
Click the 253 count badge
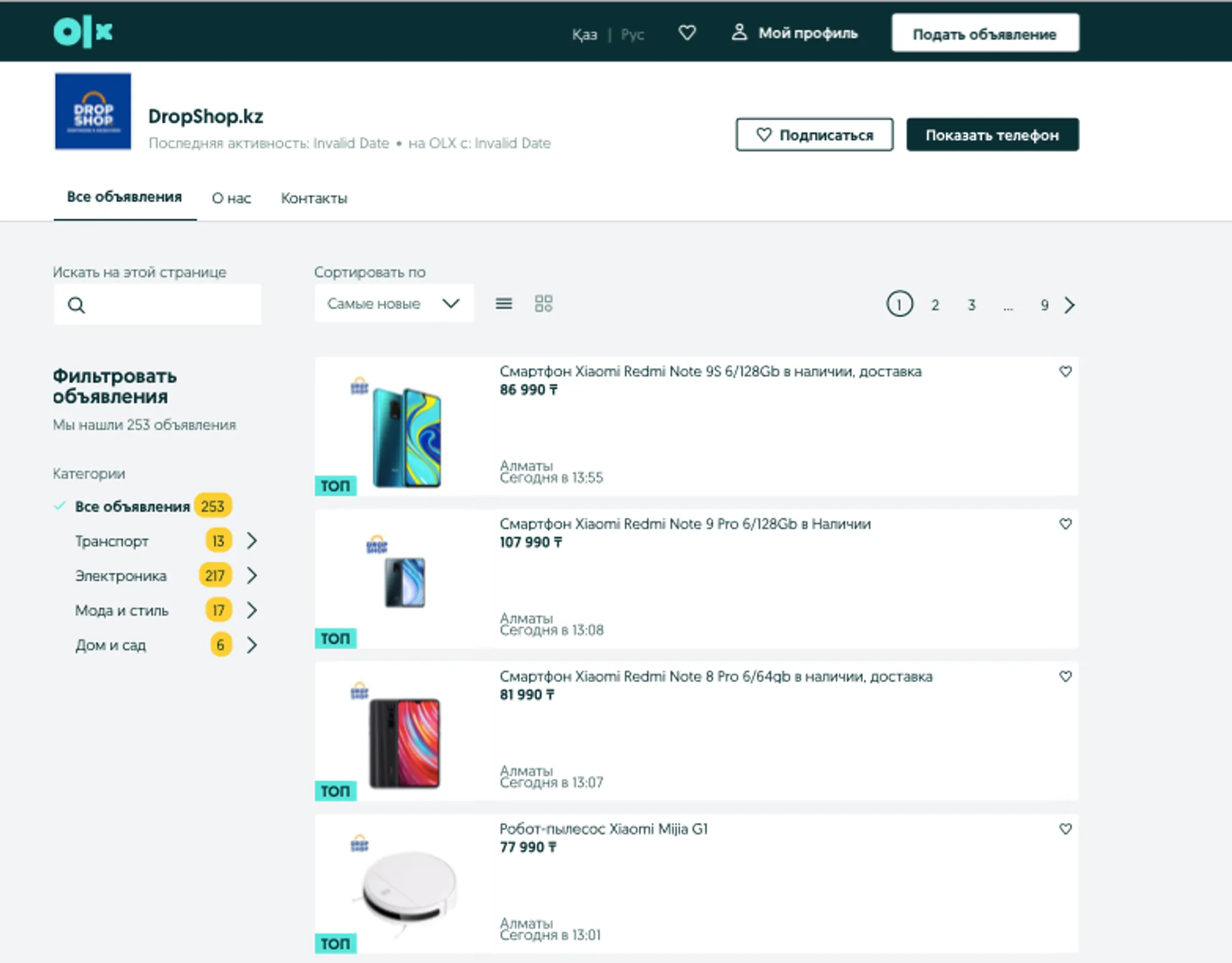point(213,506)
